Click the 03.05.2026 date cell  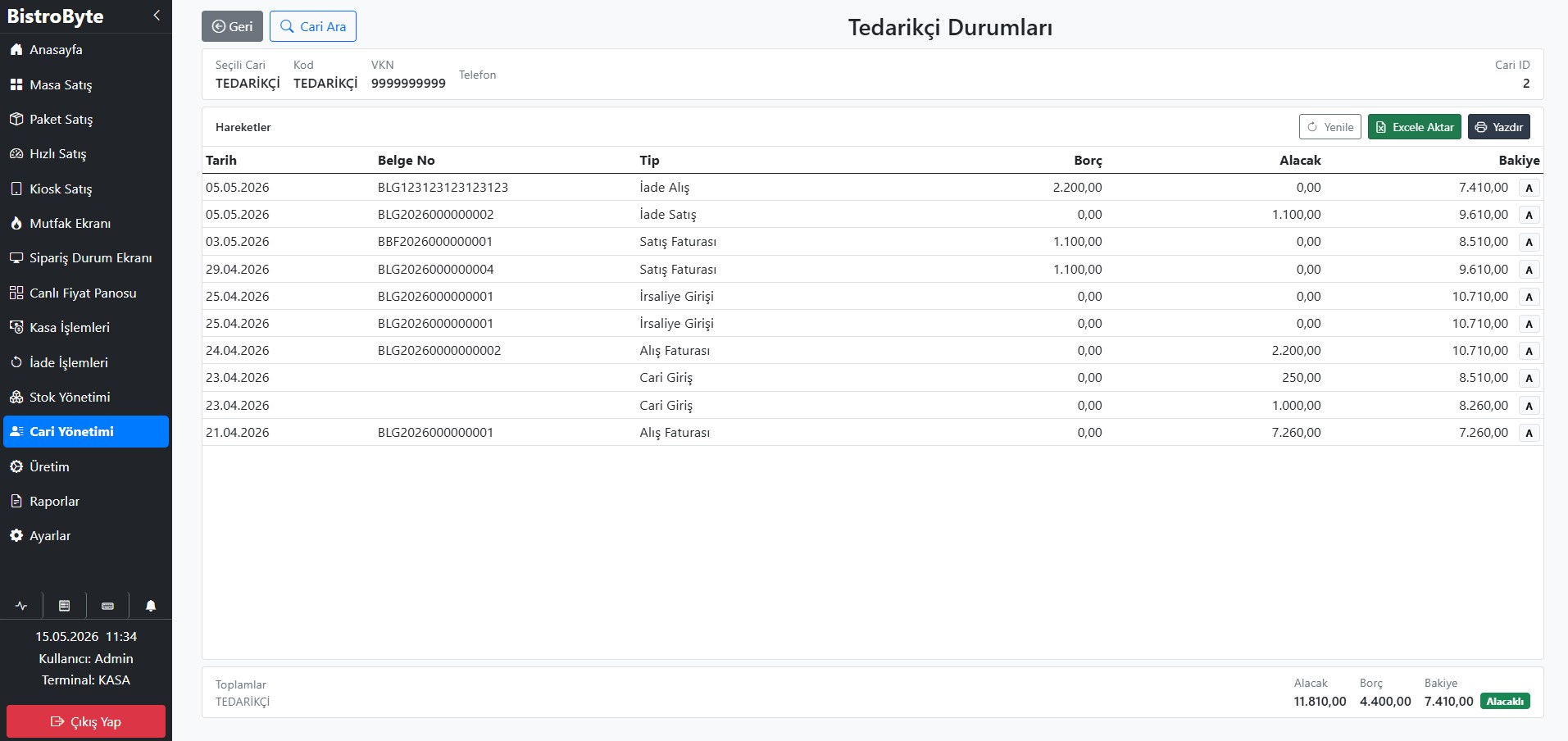(238, 241)
